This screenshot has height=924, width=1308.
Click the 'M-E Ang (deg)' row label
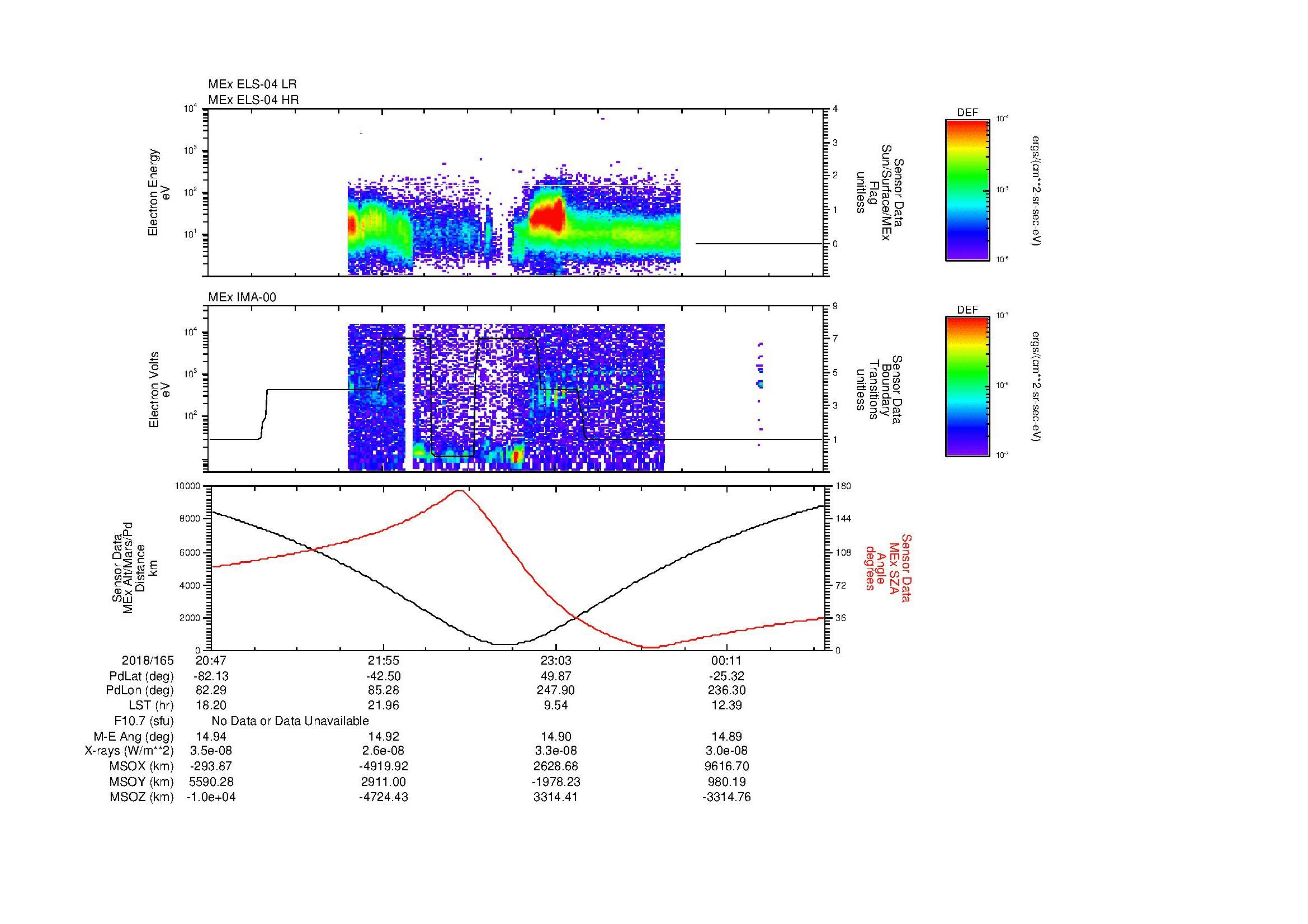coord(134,736)
